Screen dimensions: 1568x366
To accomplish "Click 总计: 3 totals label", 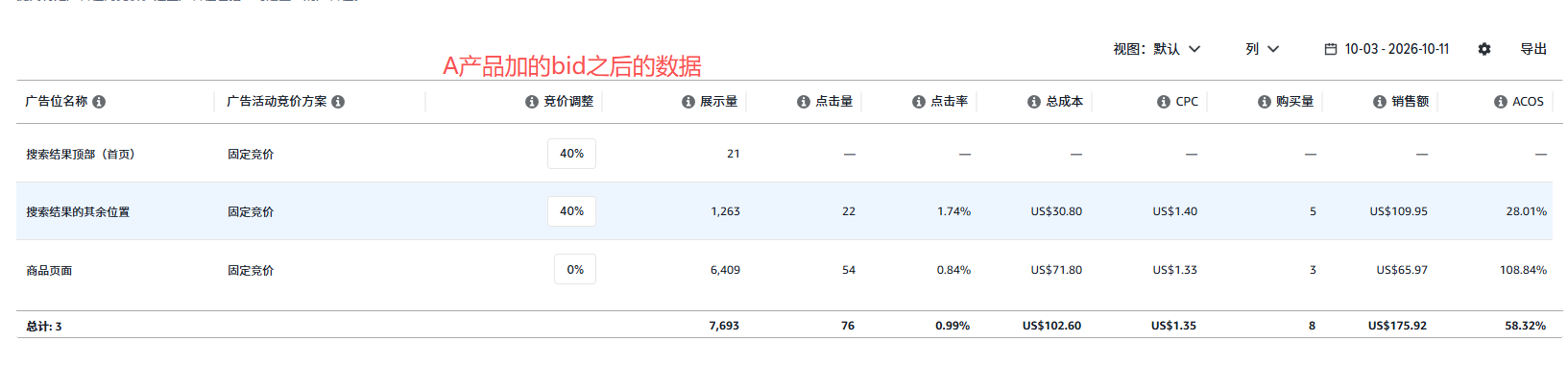I will point(44,327).
